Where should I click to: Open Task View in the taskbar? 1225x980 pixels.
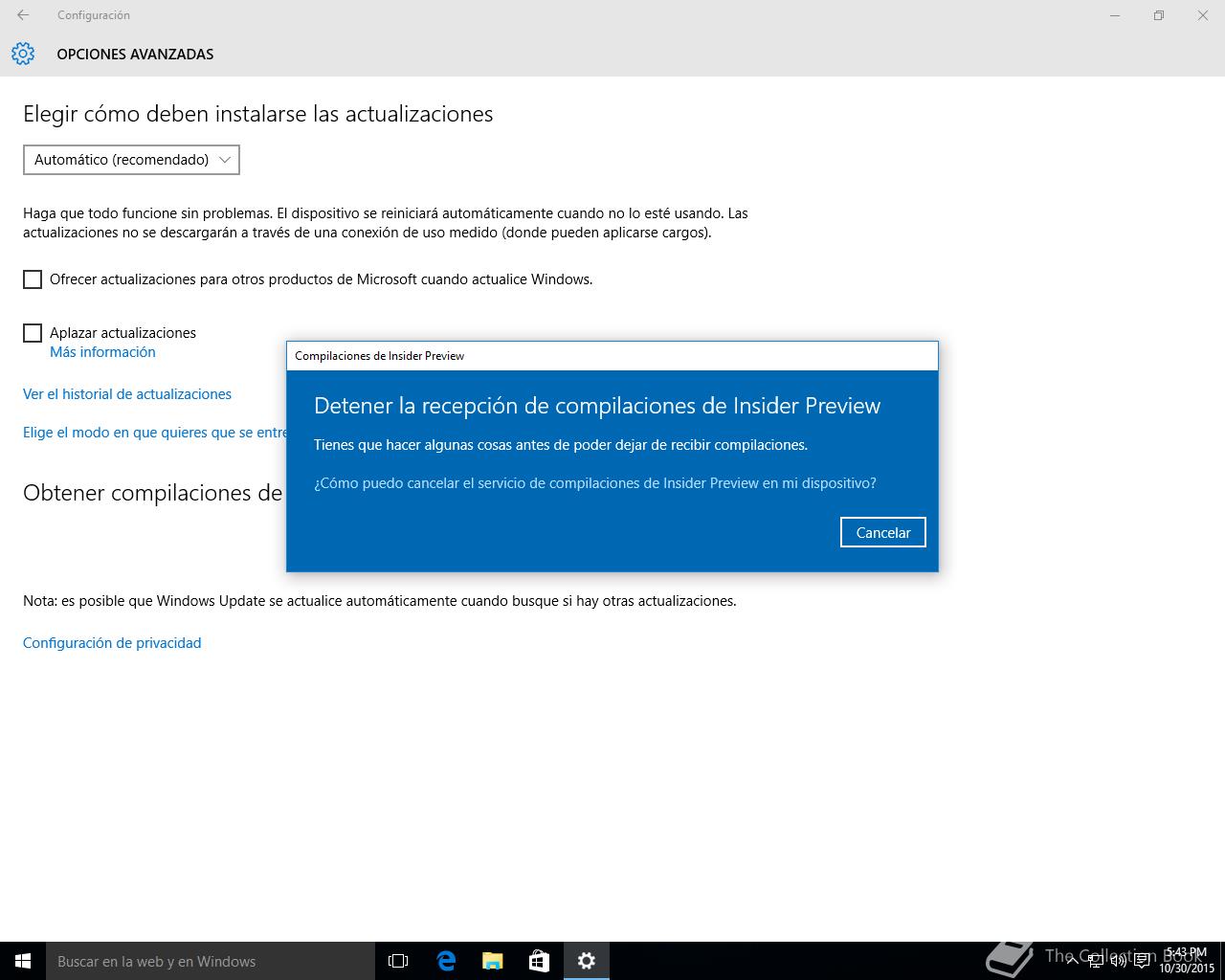398,961
